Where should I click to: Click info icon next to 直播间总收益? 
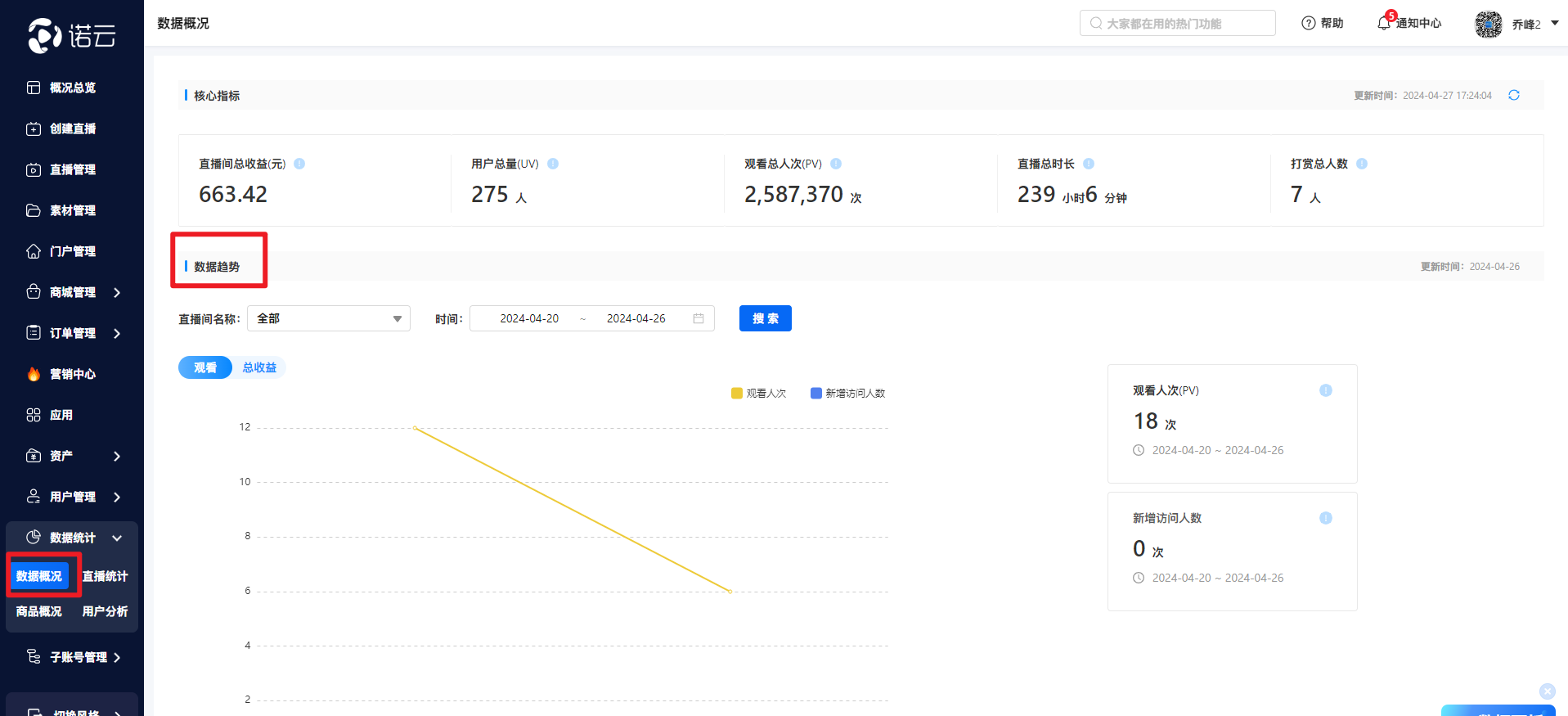point(299,164)
